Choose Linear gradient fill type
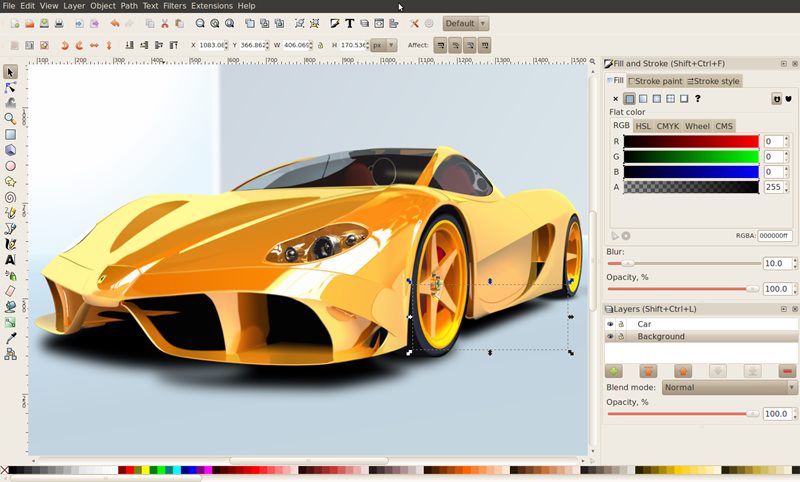The width and height of the screenshot is (800, 482). pos(643,99)
